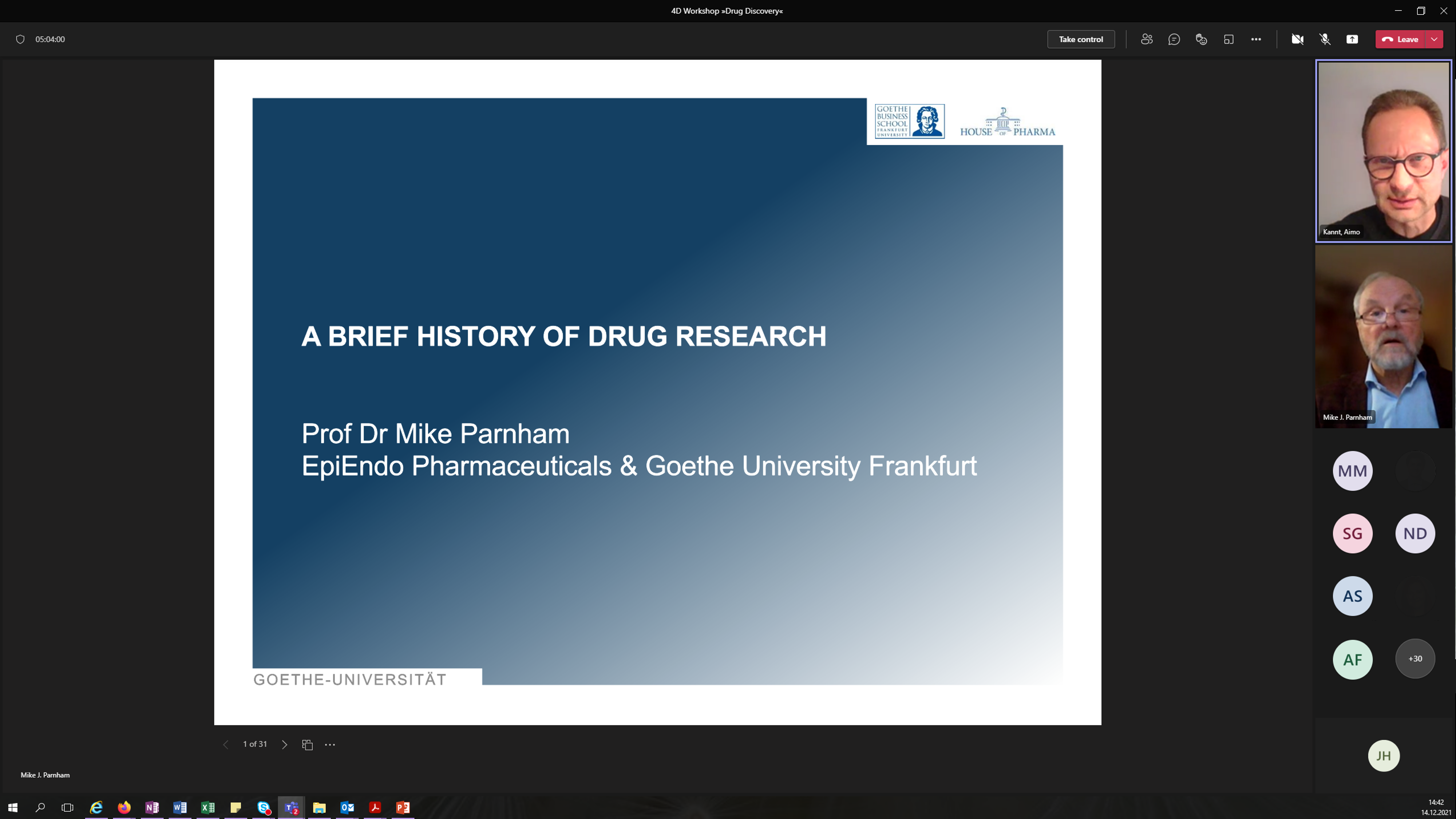Open Outlook from taskbar
The width and height of the screenshot is (1456, 819).
point(347,807)
